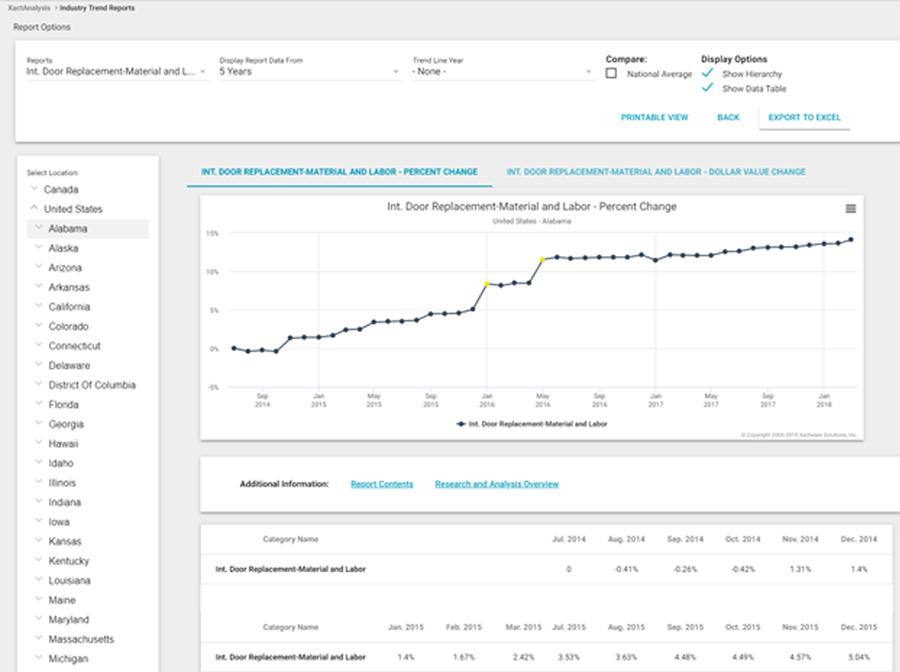Click the yellow data point at May 2016
This screenshot has height=672, width=900.
[543, 260]
